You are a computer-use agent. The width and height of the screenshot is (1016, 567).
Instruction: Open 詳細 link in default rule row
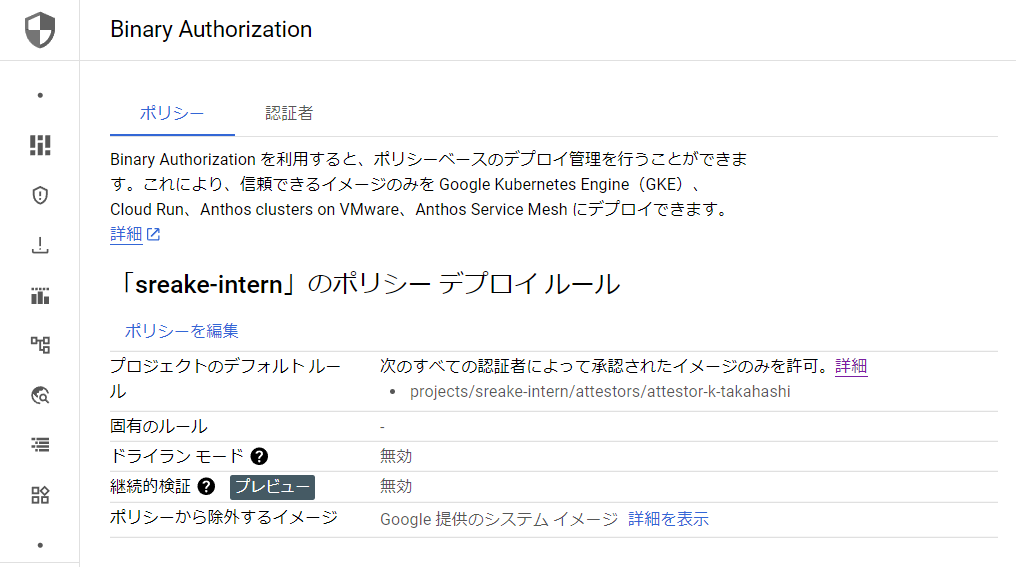pyautogui.click(x=851, y=366)
